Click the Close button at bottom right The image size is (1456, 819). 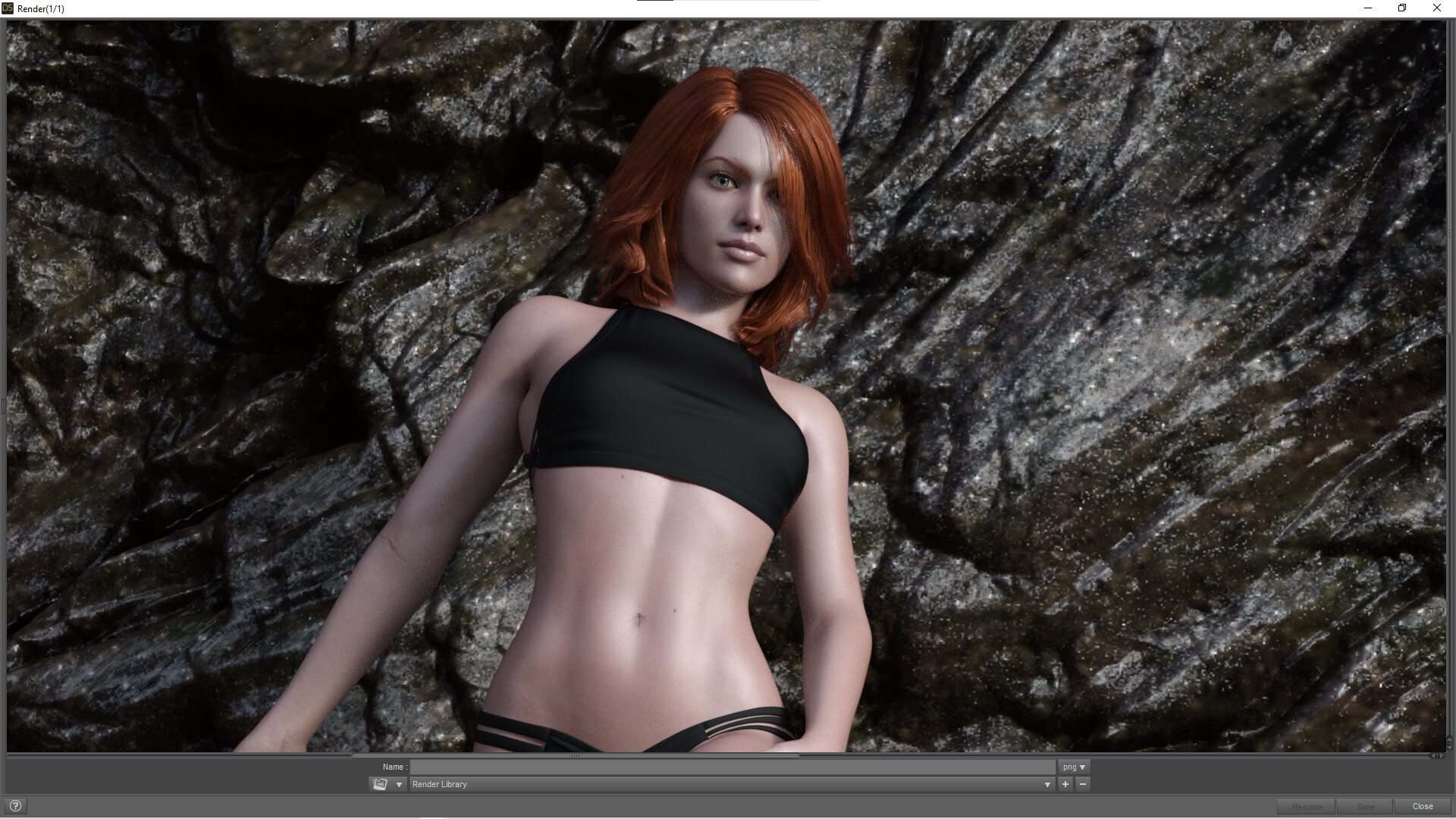(x=1422, y=806)
